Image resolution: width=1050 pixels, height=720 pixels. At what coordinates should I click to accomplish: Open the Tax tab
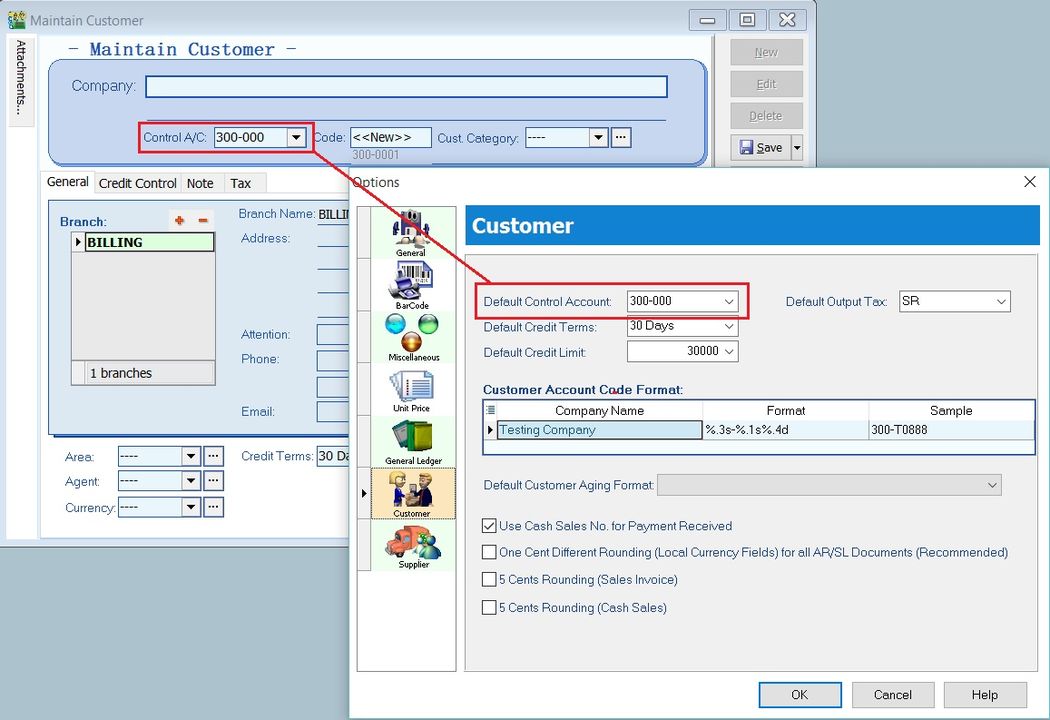coord(242,183)
